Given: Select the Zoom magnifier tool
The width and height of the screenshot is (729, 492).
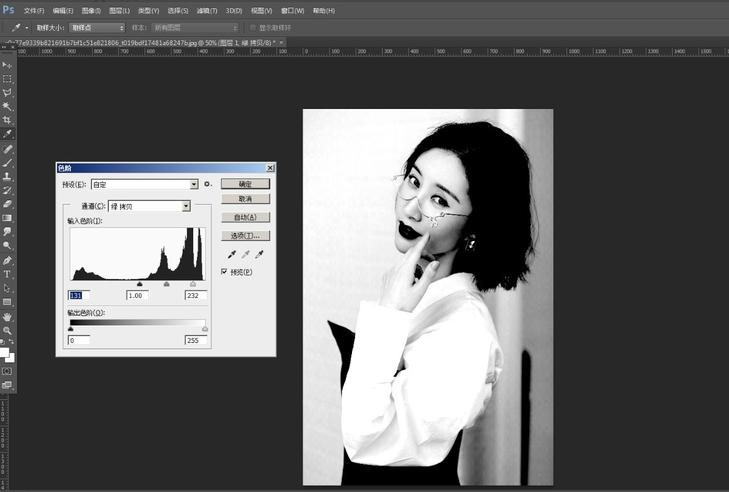Looking at the screenshot, I should [x=7, y=330].
